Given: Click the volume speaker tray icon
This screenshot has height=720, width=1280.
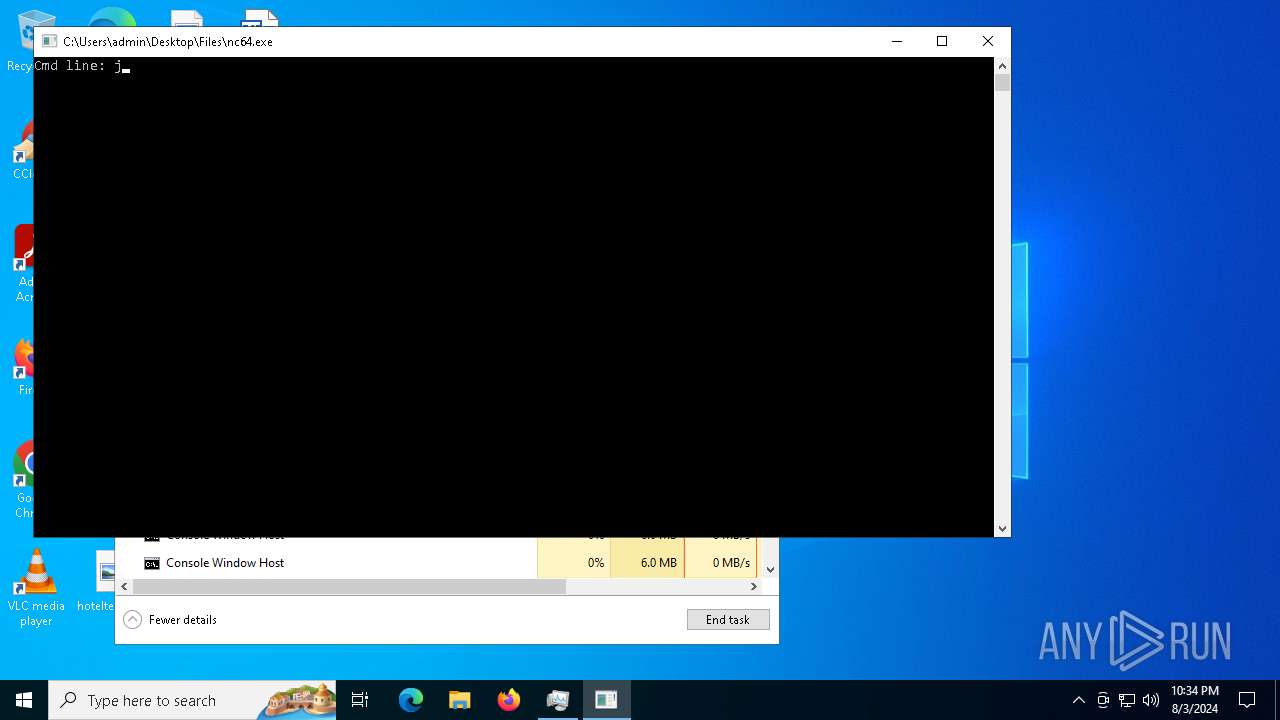Looking at the screenshot, I should pyautogui.click(x=1151, y=700).
